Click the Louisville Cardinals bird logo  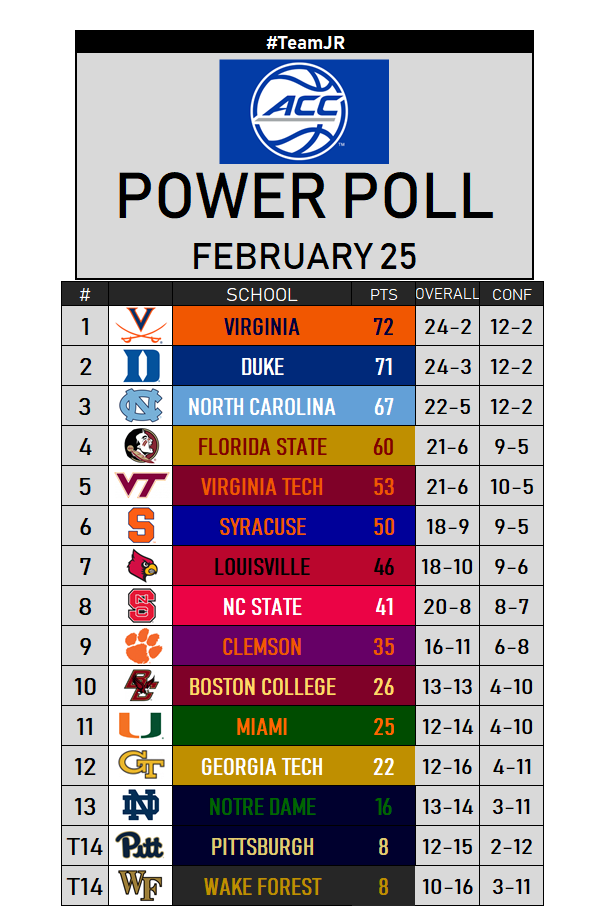140,566
